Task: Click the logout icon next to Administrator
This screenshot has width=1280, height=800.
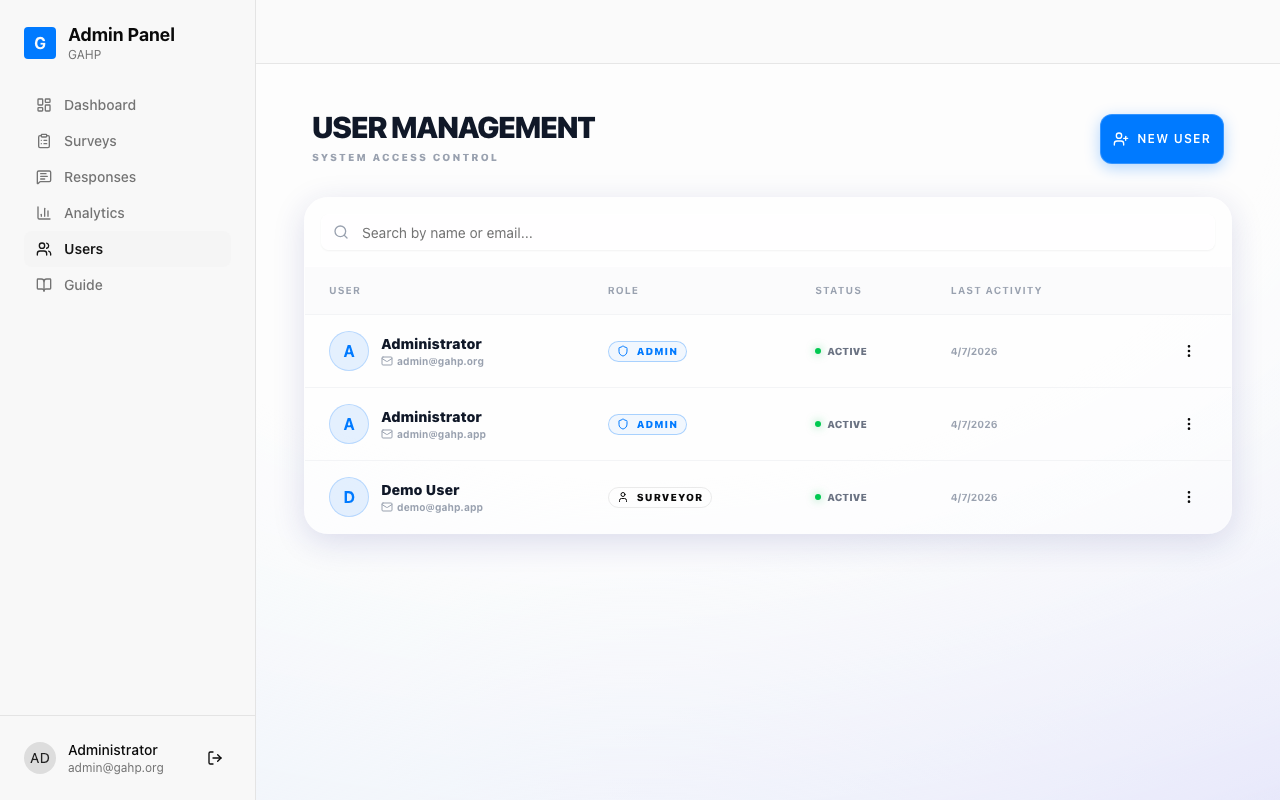Action: [x=215, y=758]
